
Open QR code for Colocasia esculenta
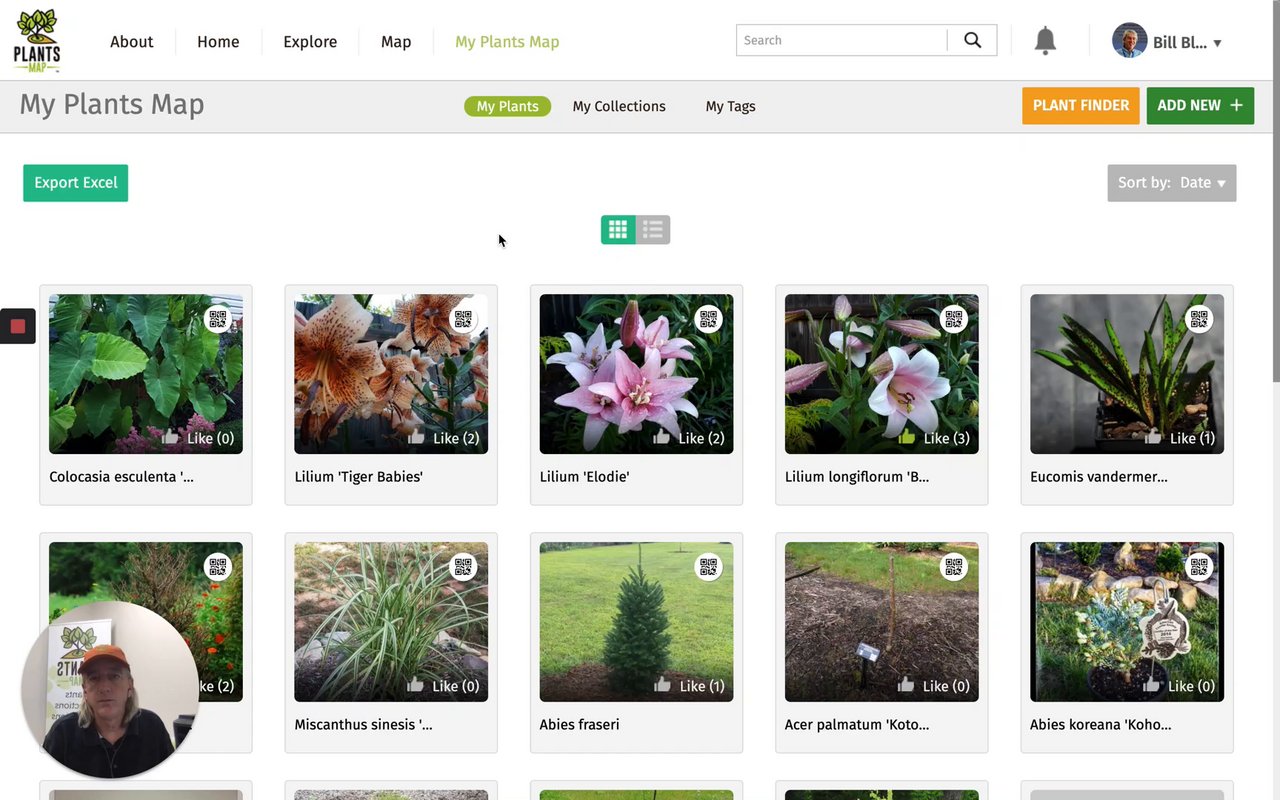(x=218, y=319)
